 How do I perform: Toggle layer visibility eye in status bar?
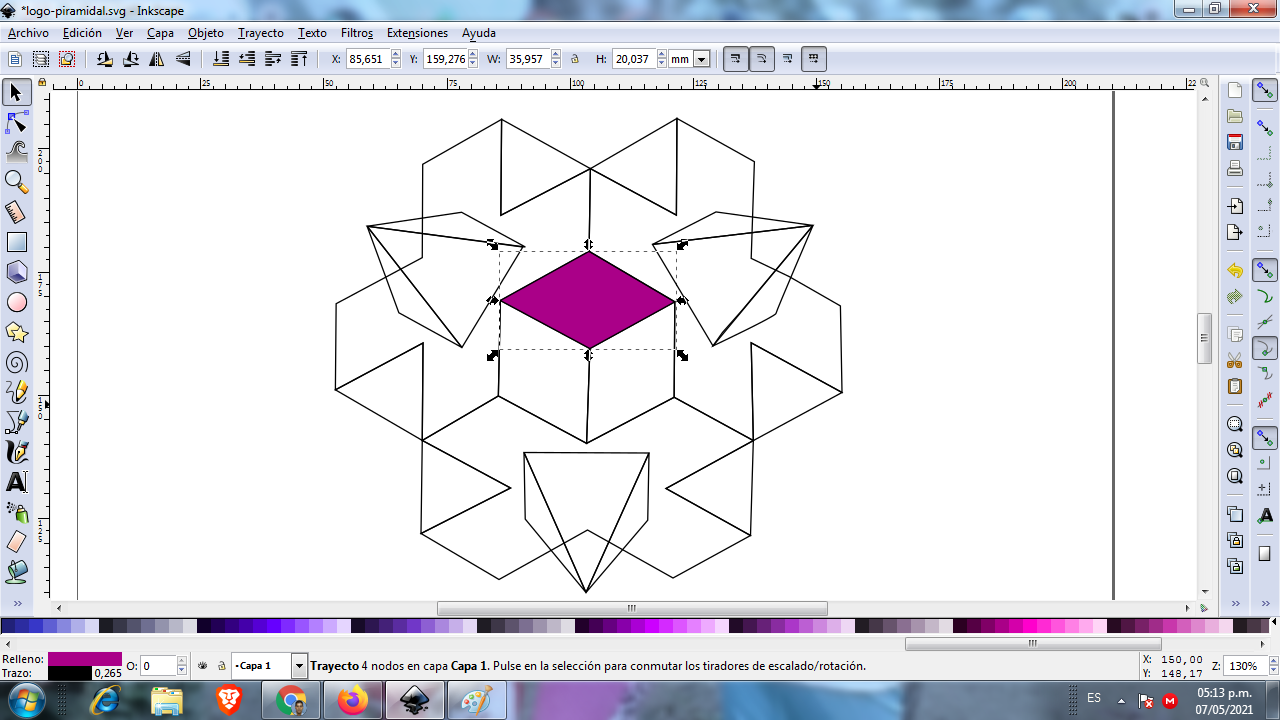(x=203, y=665)
